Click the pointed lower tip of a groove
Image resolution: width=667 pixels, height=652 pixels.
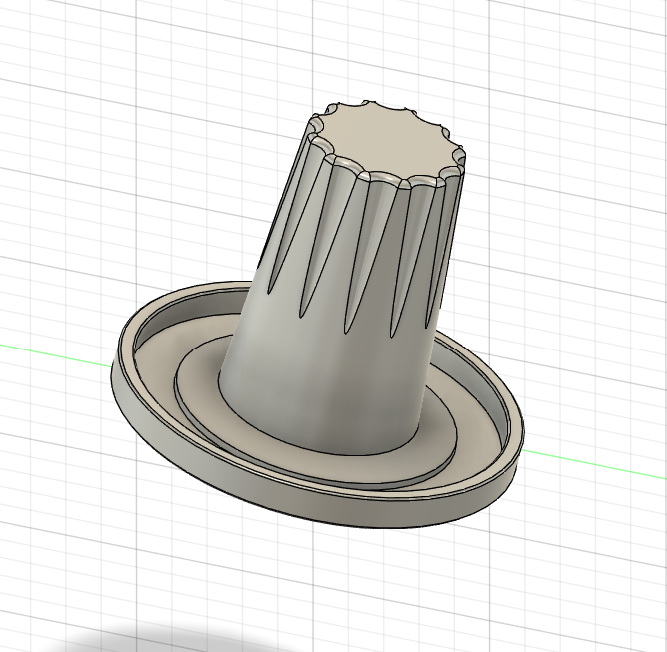pos(346,330)
